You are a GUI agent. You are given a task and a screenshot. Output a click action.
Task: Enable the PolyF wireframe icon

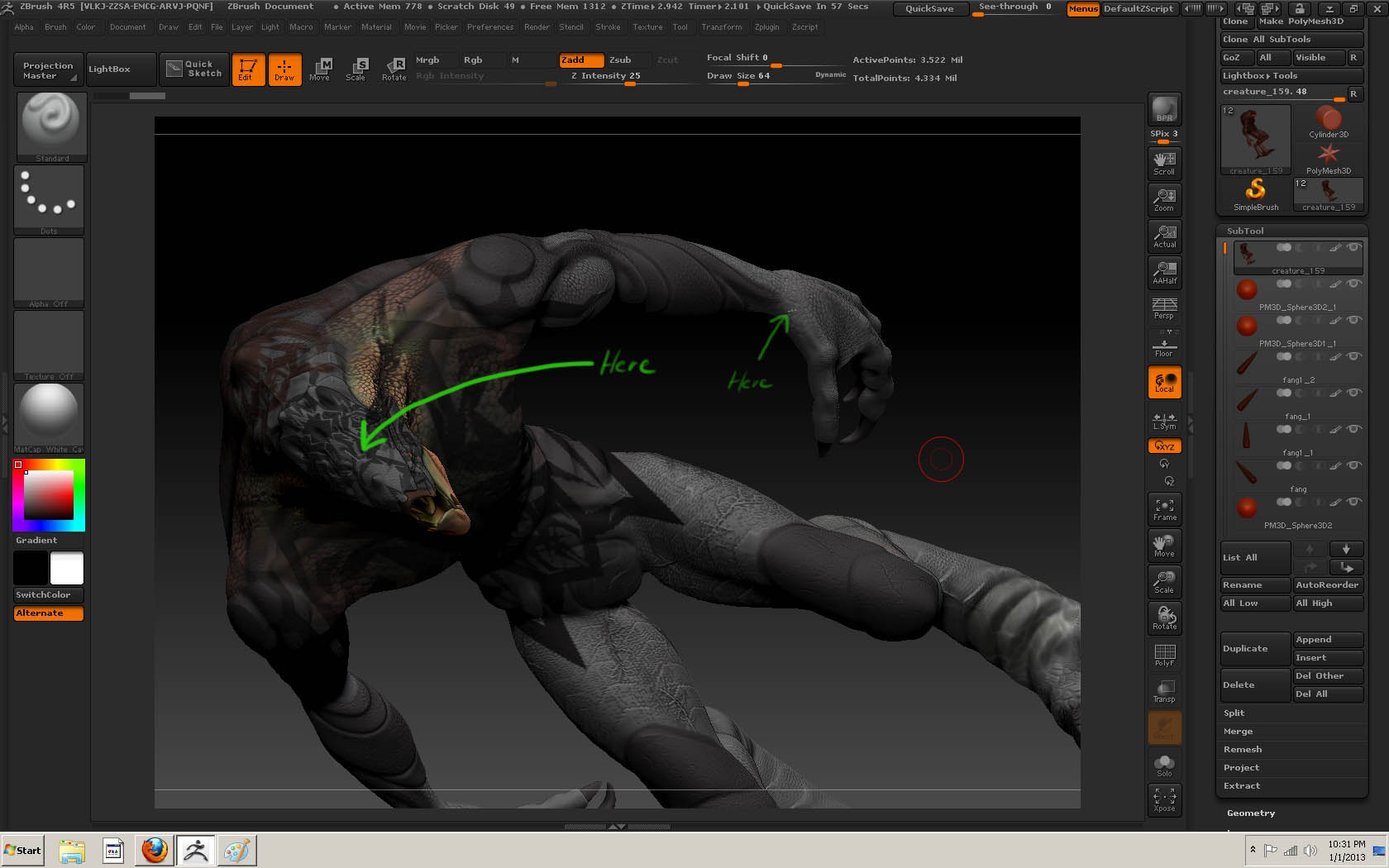click(1164, 655)
